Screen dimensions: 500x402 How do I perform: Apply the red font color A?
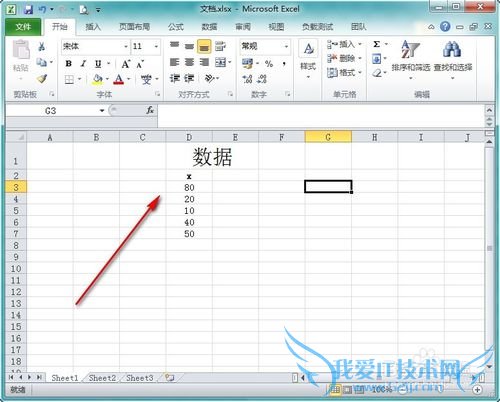click(119, 79)
